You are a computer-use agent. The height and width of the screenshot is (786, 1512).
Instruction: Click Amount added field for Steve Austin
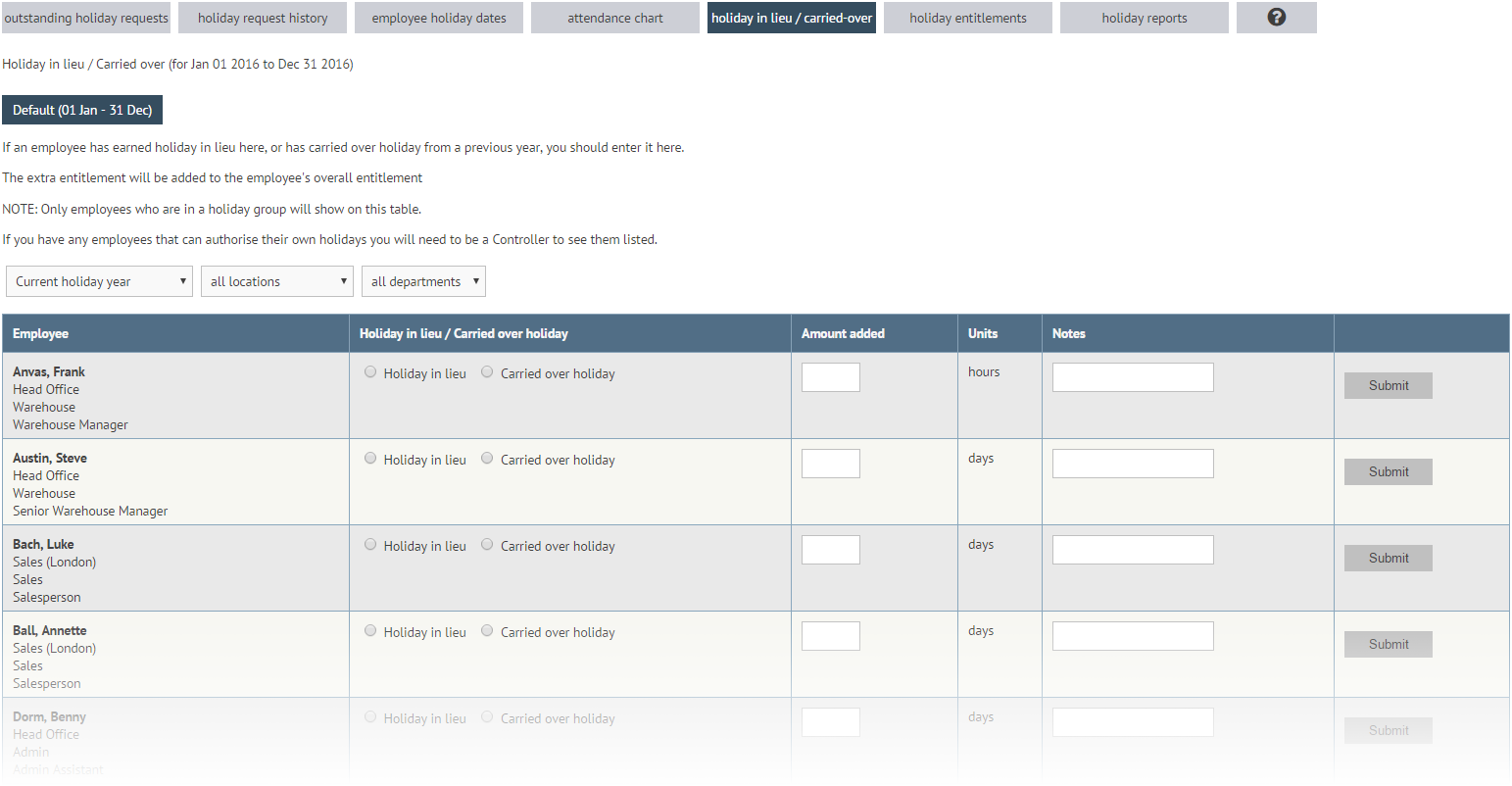tap(830, 464)
